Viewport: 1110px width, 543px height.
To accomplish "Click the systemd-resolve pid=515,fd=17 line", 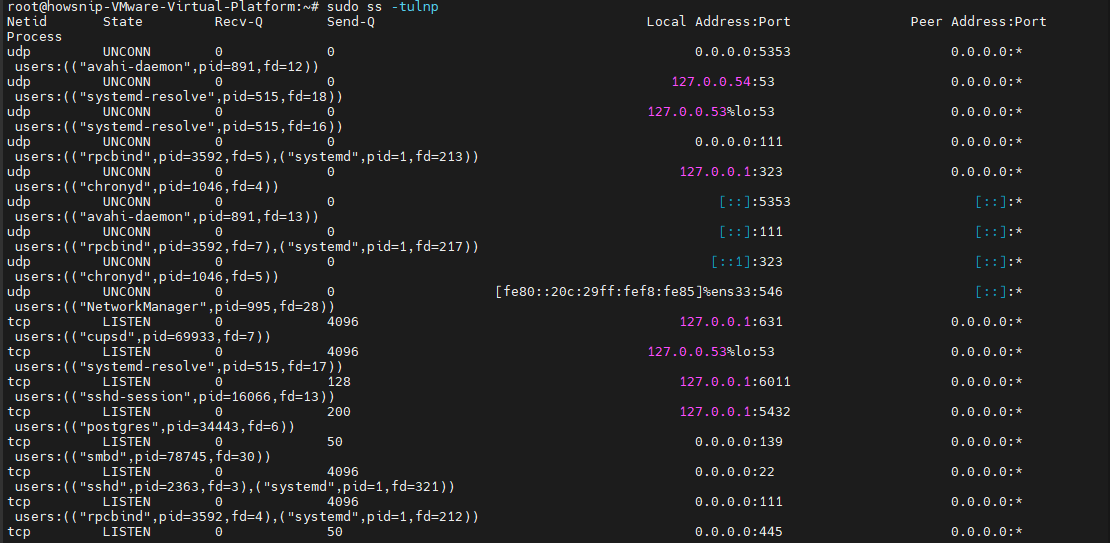I will tap(178, 367).
